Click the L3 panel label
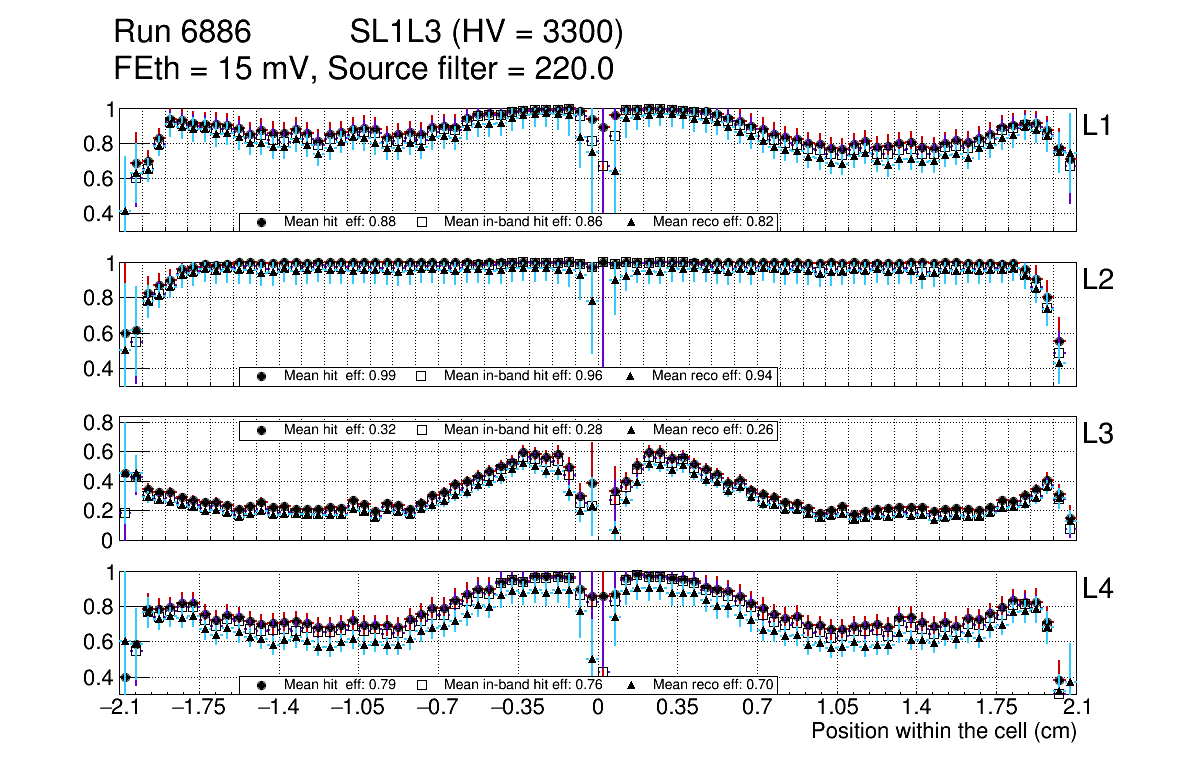 click(x=1098, y=434)
